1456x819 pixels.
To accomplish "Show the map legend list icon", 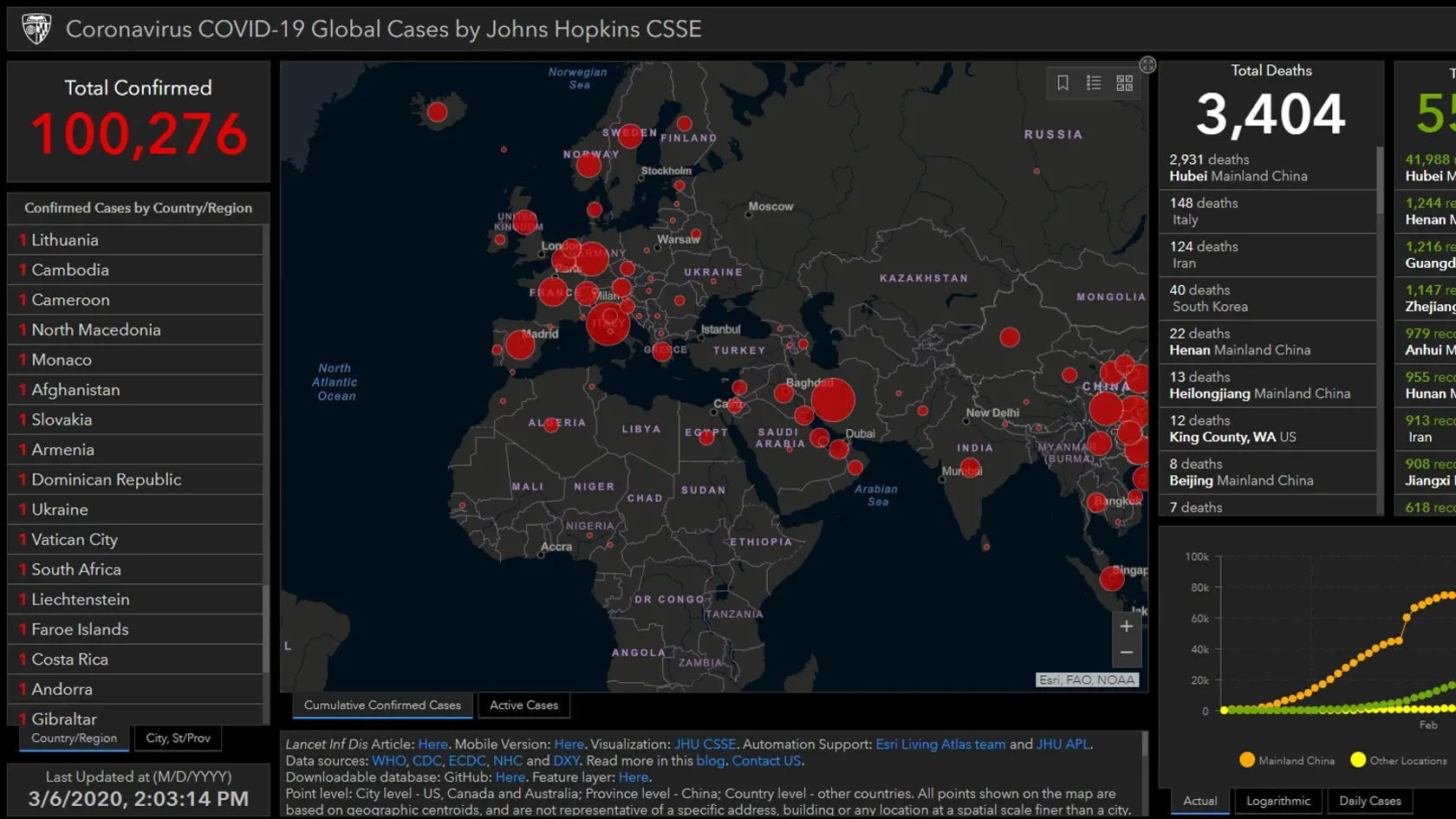I will click(1094, 82).
